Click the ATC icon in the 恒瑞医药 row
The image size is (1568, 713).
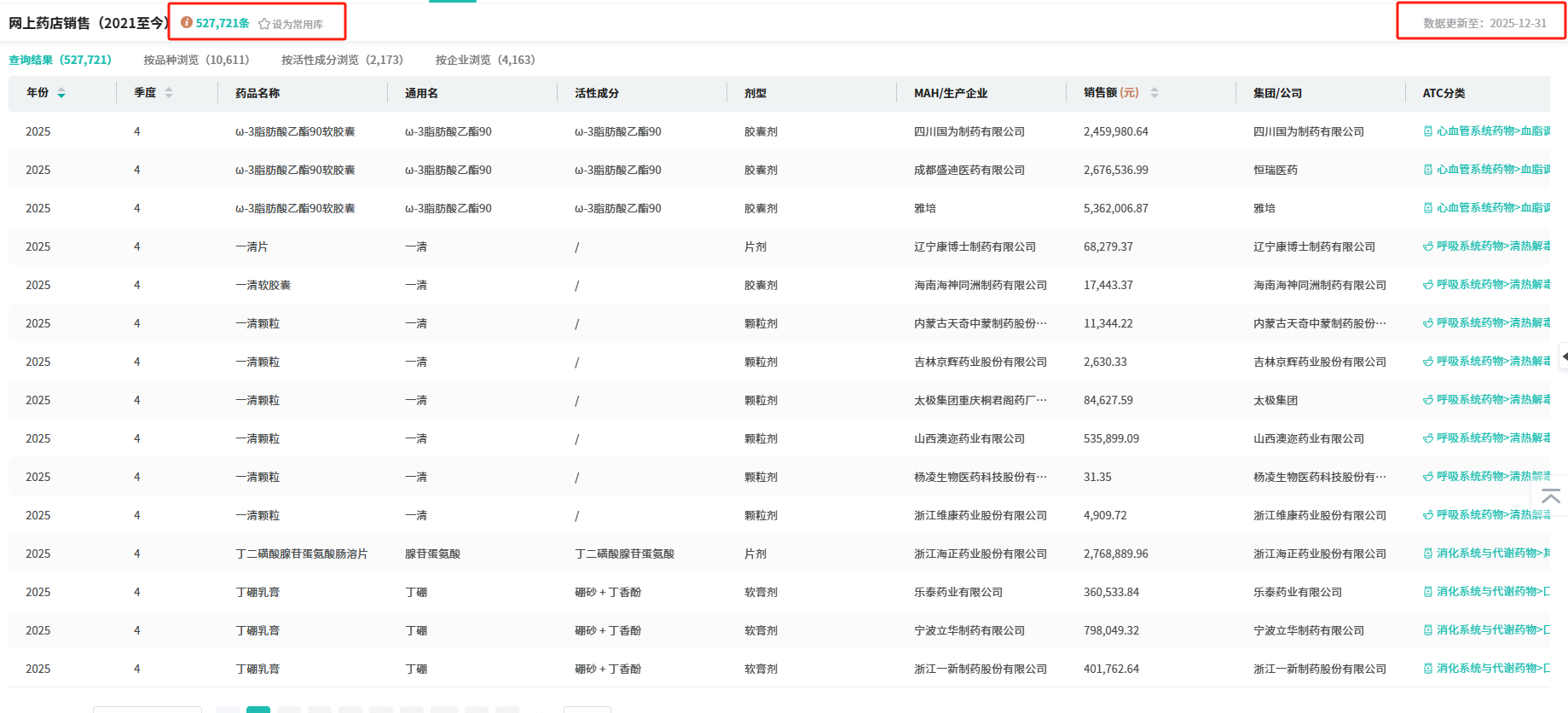pyautogui.click(x=1428, y=170)
